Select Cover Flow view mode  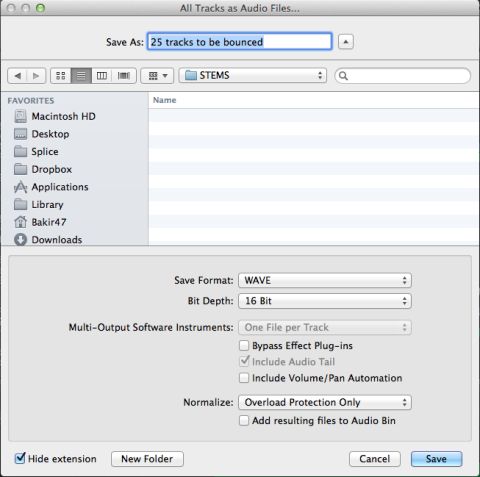[x=124, y=76]
